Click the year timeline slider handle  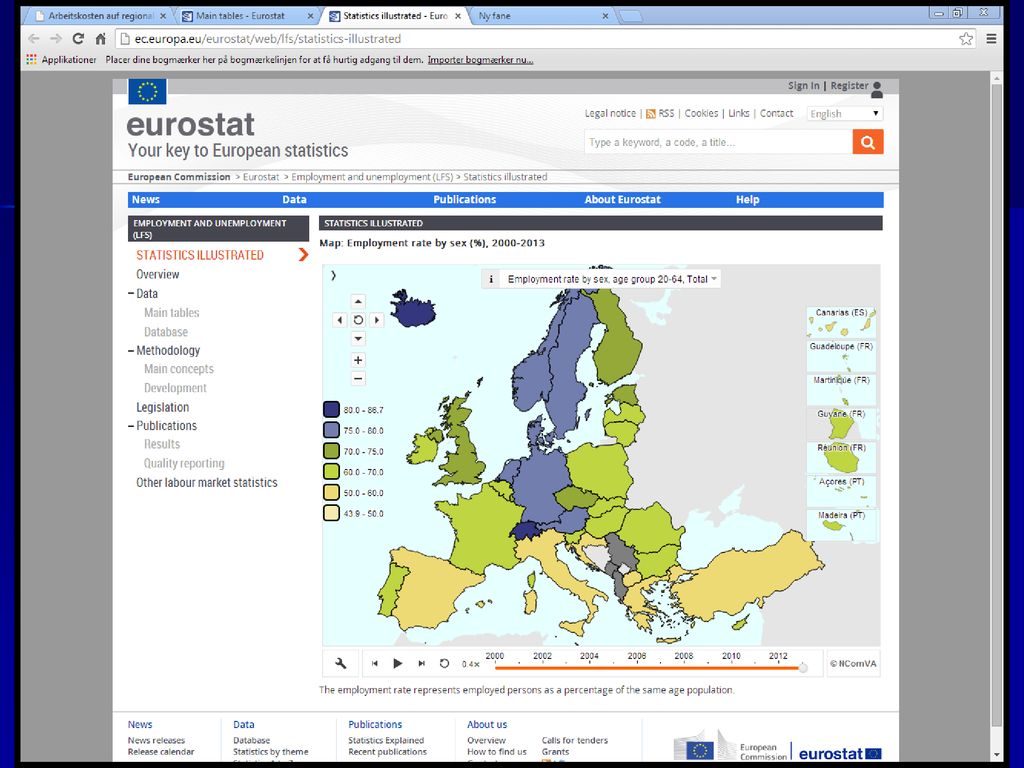coord(803,667)
